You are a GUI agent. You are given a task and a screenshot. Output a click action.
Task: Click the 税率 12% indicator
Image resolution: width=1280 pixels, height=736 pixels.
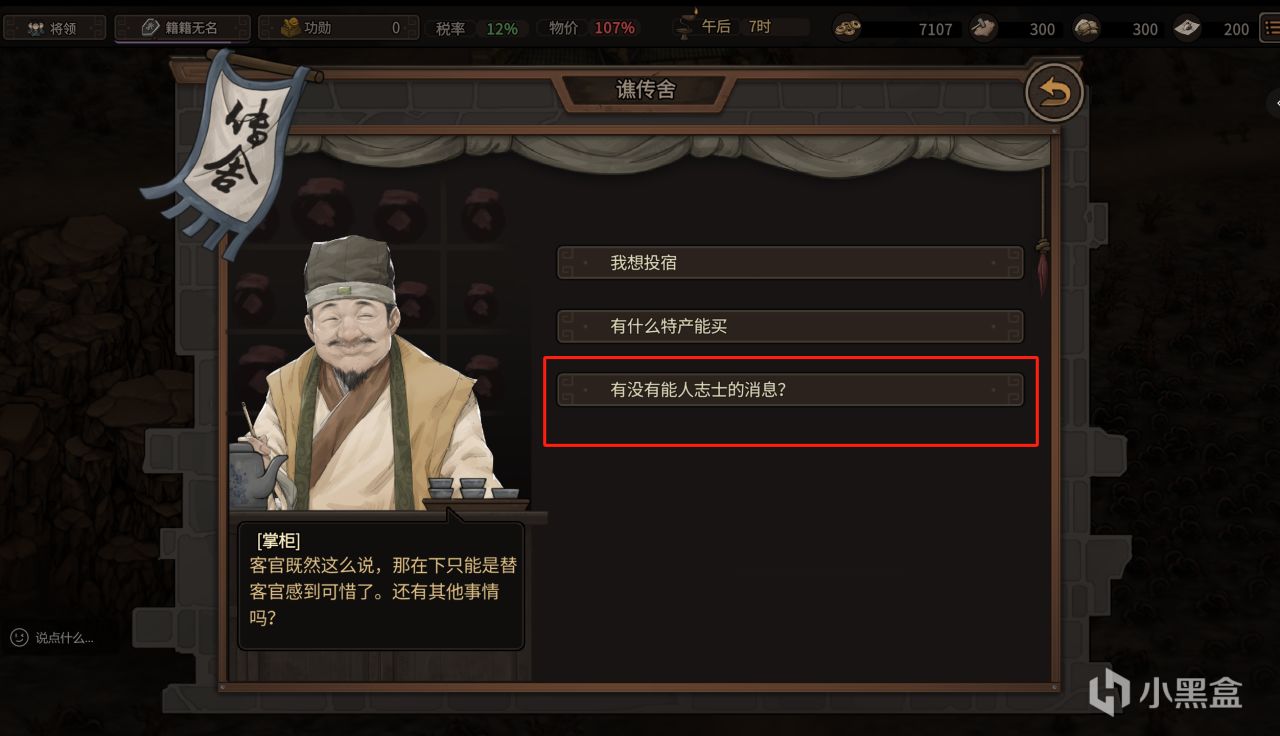pyautogui.click(x=477, y=28)
